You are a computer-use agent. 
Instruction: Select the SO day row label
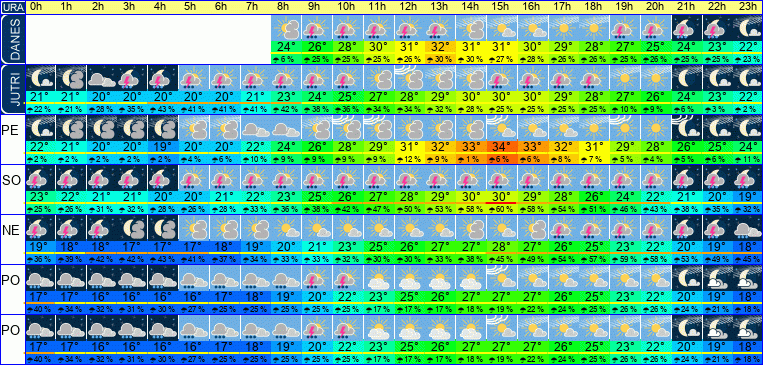tap(11, 181)
